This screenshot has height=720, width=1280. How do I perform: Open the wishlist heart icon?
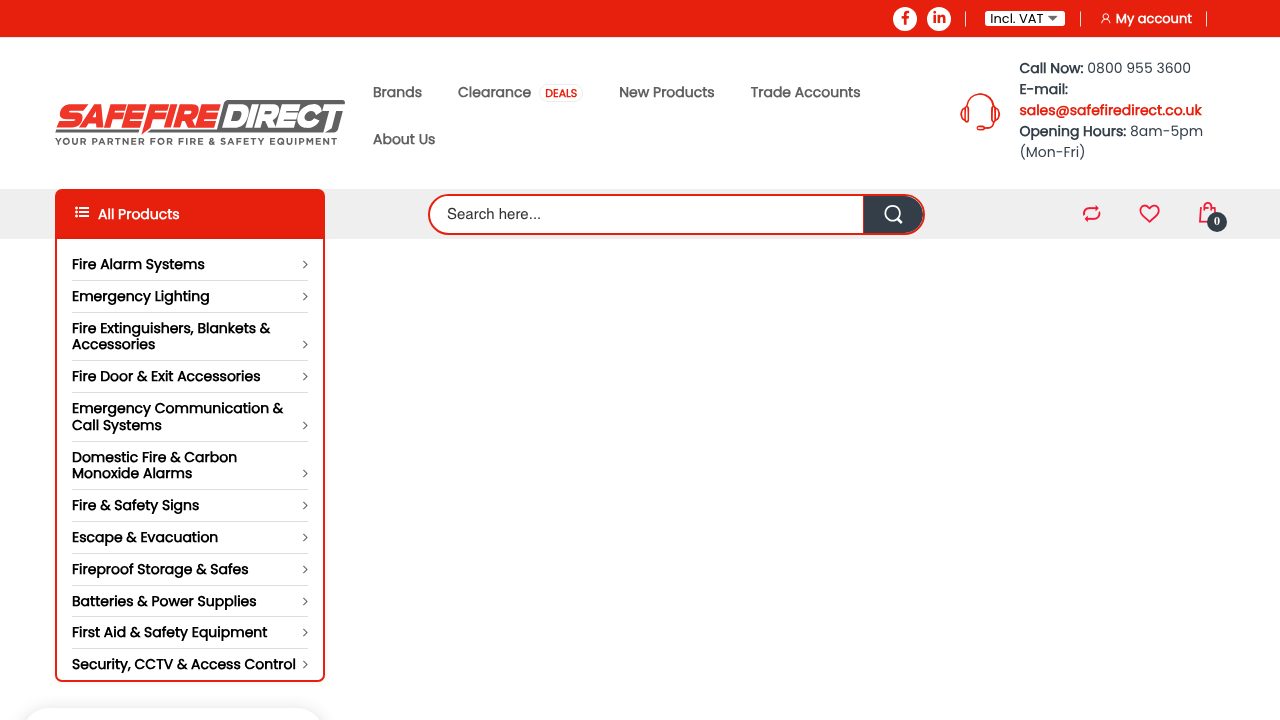tap(1149, 213)
